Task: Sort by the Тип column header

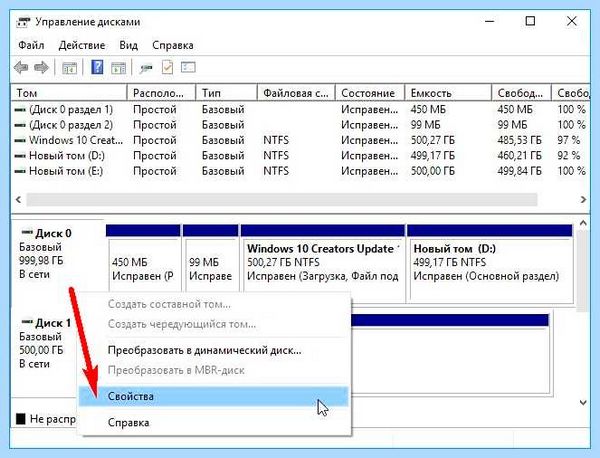Action: [226, 93]
